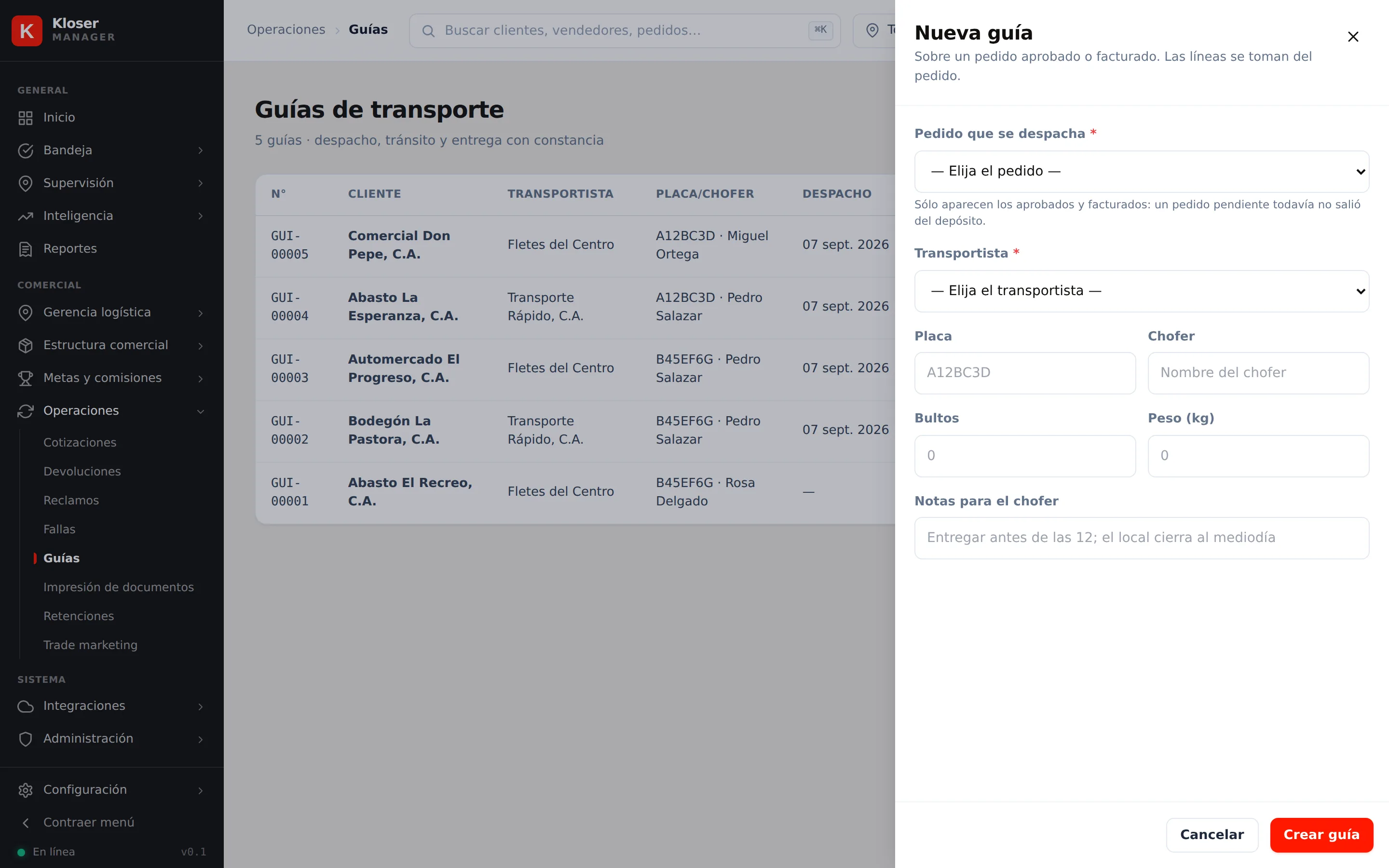Click the Inteligencia trend icon
This screenshot has width=1389, height=868.
(25, 216)
